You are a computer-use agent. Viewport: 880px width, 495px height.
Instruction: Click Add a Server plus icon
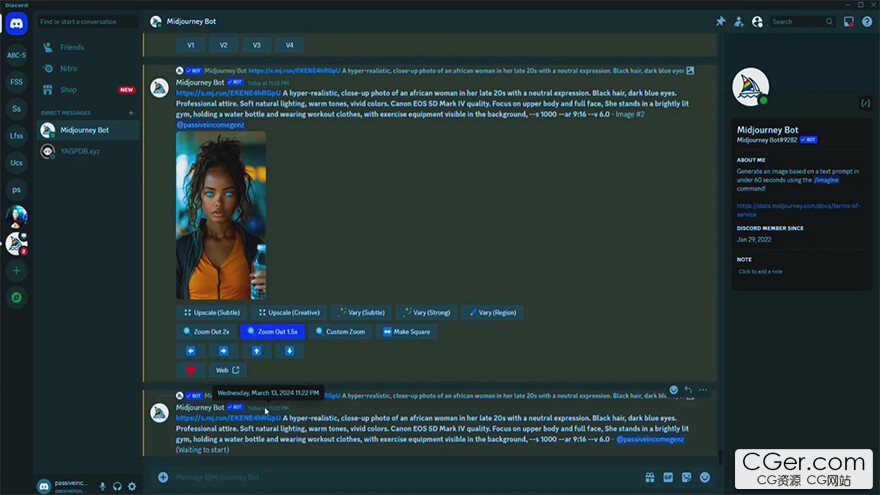[16, 271]
